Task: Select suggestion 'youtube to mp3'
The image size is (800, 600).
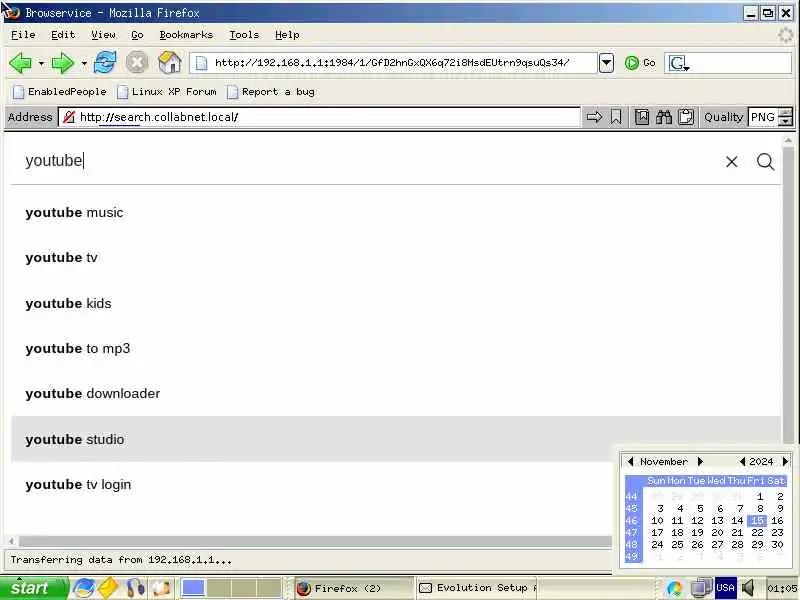Action: (x=395, y=348)
